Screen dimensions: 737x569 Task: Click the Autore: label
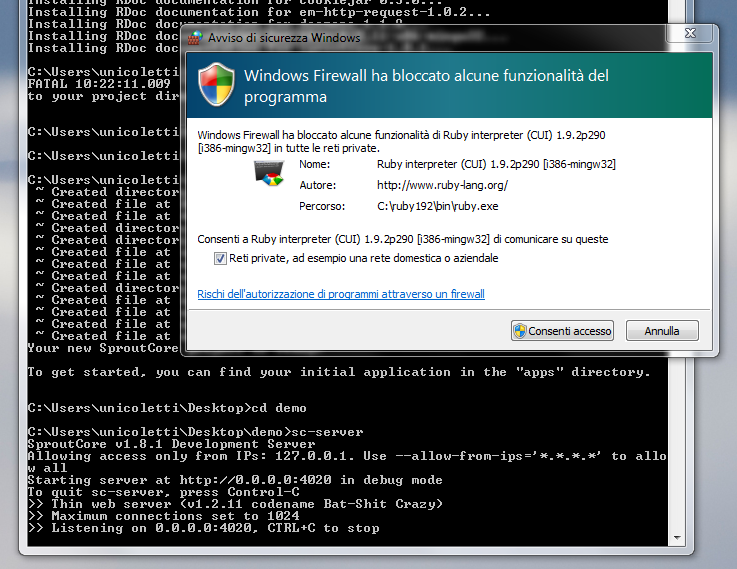(318, 185)
